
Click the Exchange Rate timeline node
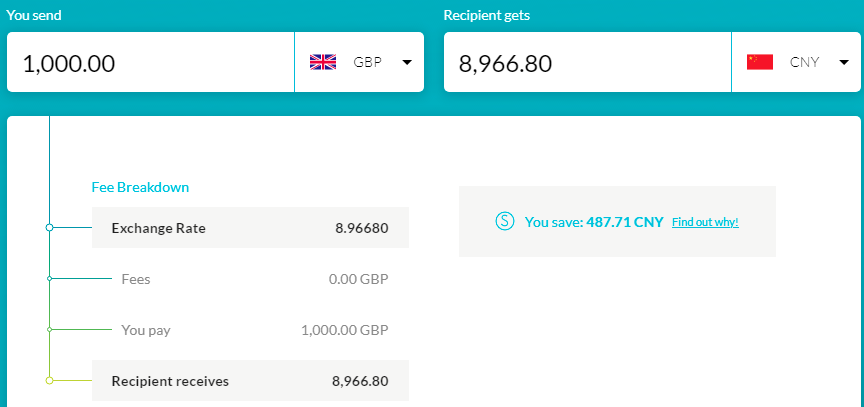click(49, 228)
